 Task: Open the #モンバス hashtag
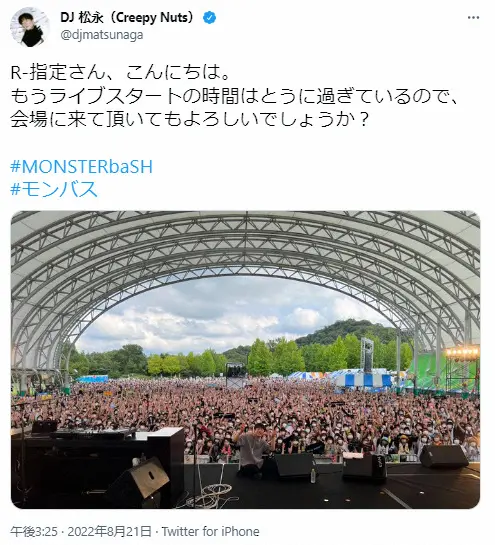pyautogui.click(x=54, y=189)
